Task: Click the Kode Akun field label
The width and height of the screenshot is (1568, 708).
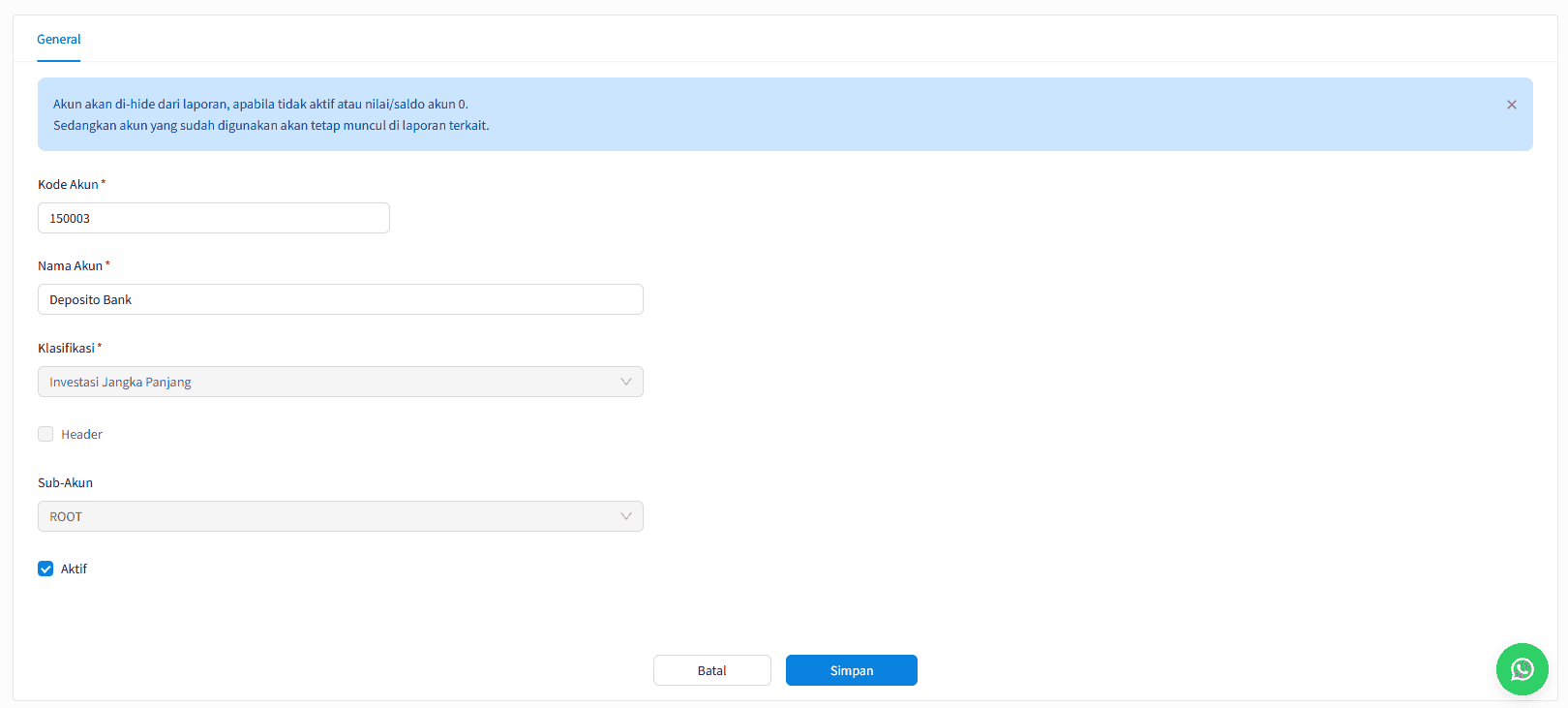Action: 68,184
